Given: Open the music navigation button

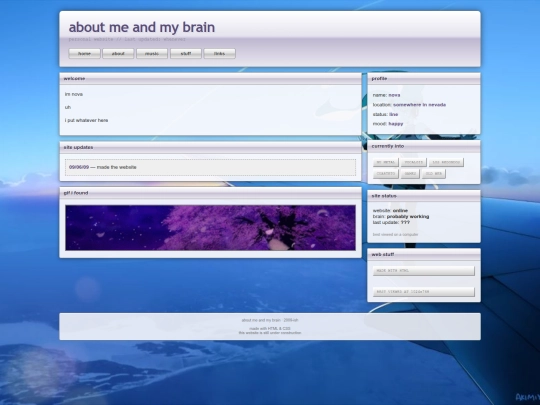Looking at the screenshot, I should [x=152, y=53].
